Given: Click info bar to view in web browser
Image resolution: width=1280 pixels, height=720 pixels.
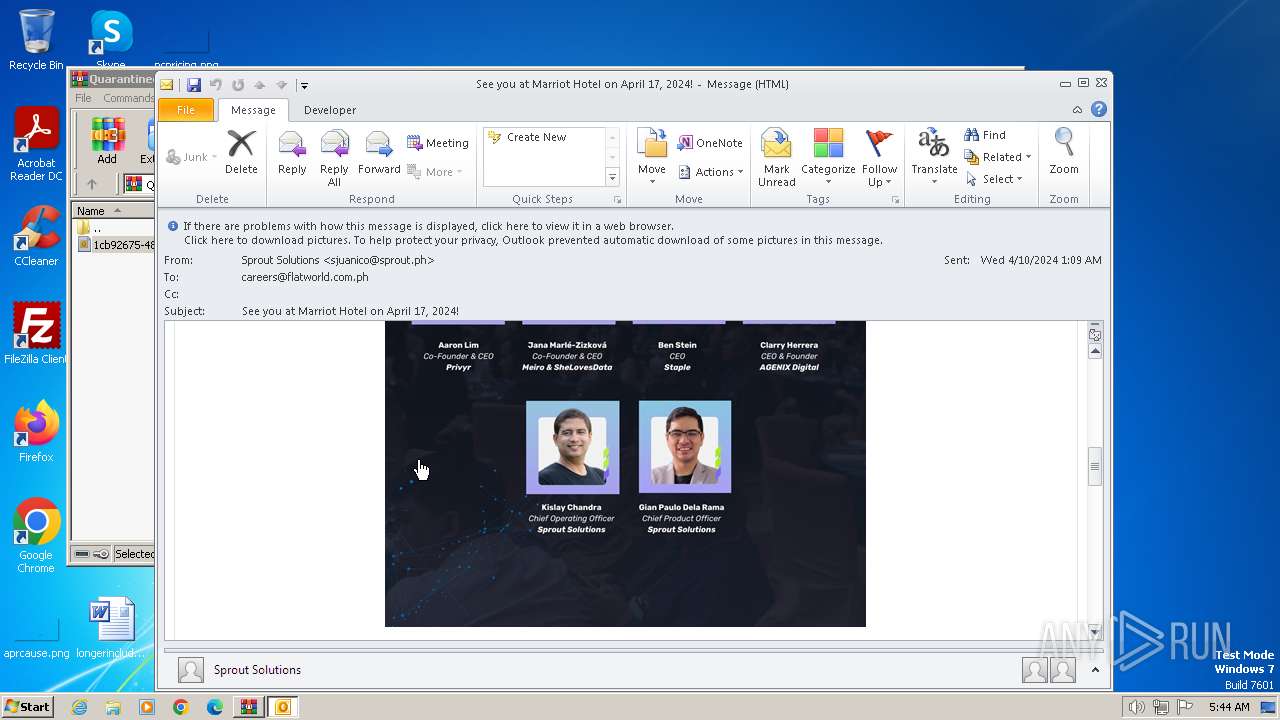Looking at the screenshot, I should [429, 226].
